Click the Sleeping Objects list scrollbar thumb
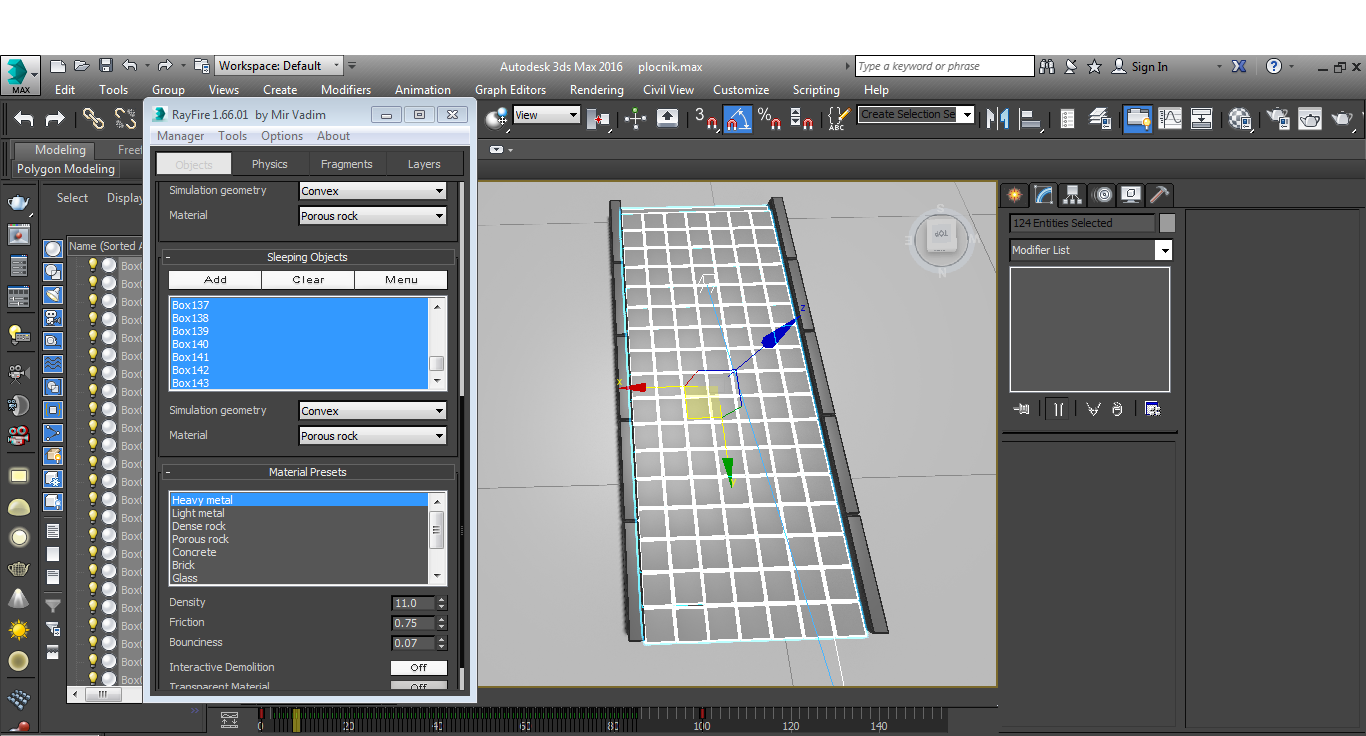1366x736 pixels. pyautogui.click(x=437, y=363)
